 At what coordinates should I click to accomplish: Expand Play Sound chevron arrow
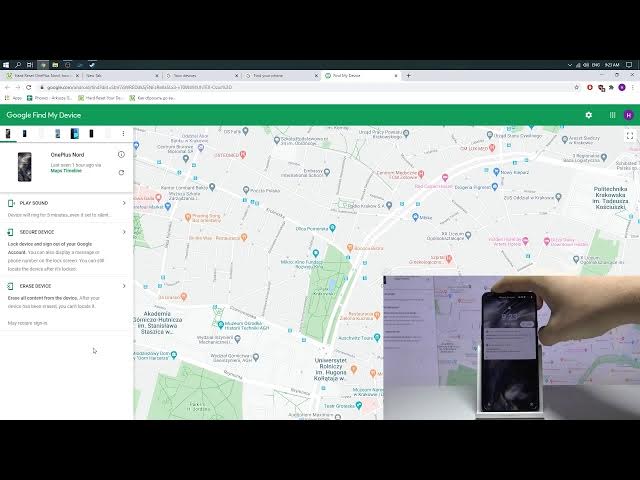tap(124, 203)
